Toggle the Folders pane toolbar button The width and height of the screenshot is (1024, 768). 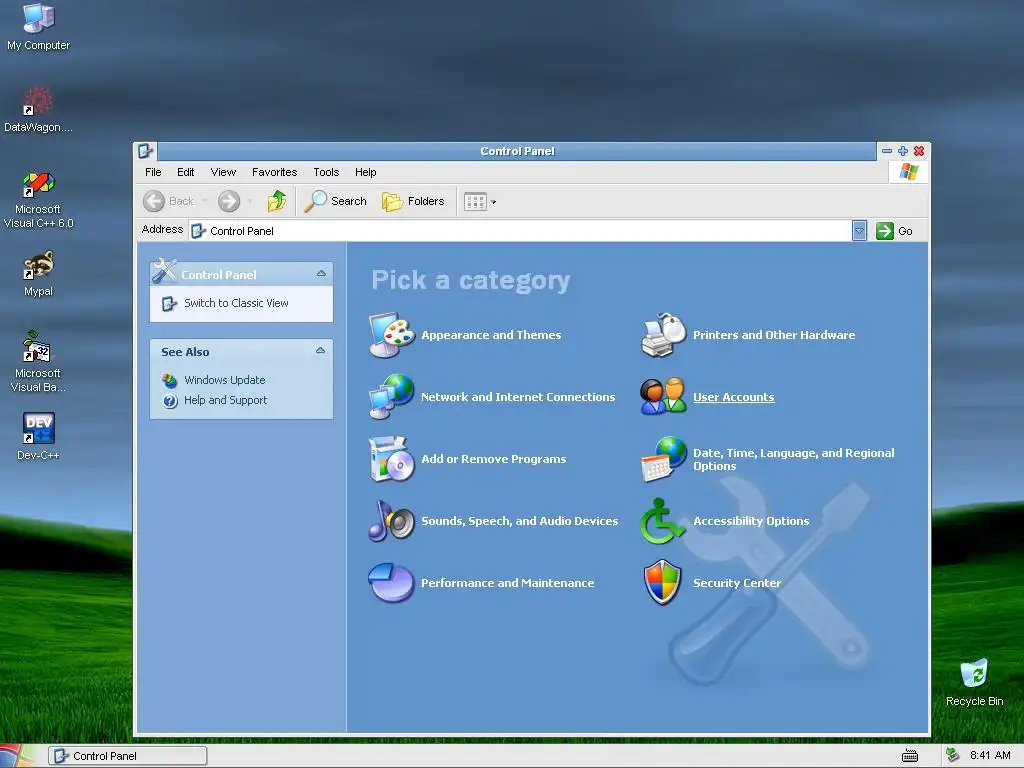point(413,201)
